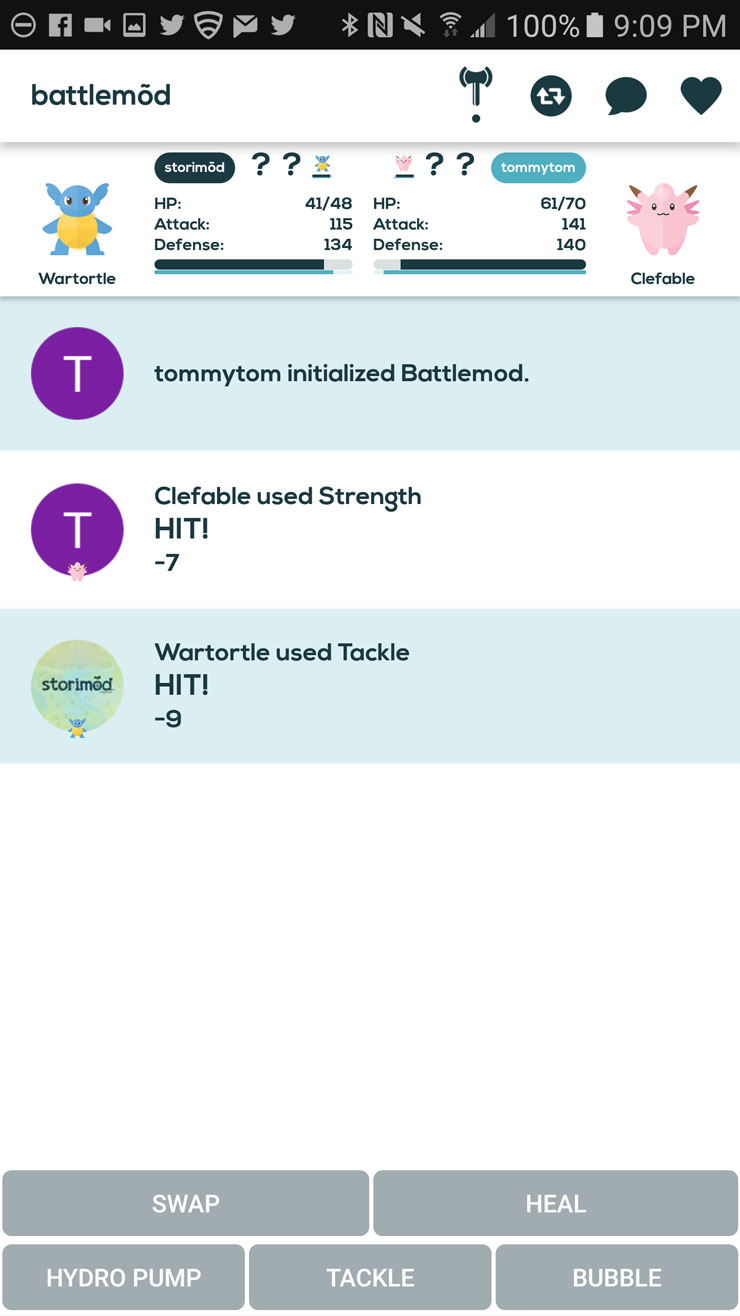Image resolution: width=740 pixels, height=1316 pixels.
Task: Select the Wartortle sprite on the left
Action: (x=77, y=219)
